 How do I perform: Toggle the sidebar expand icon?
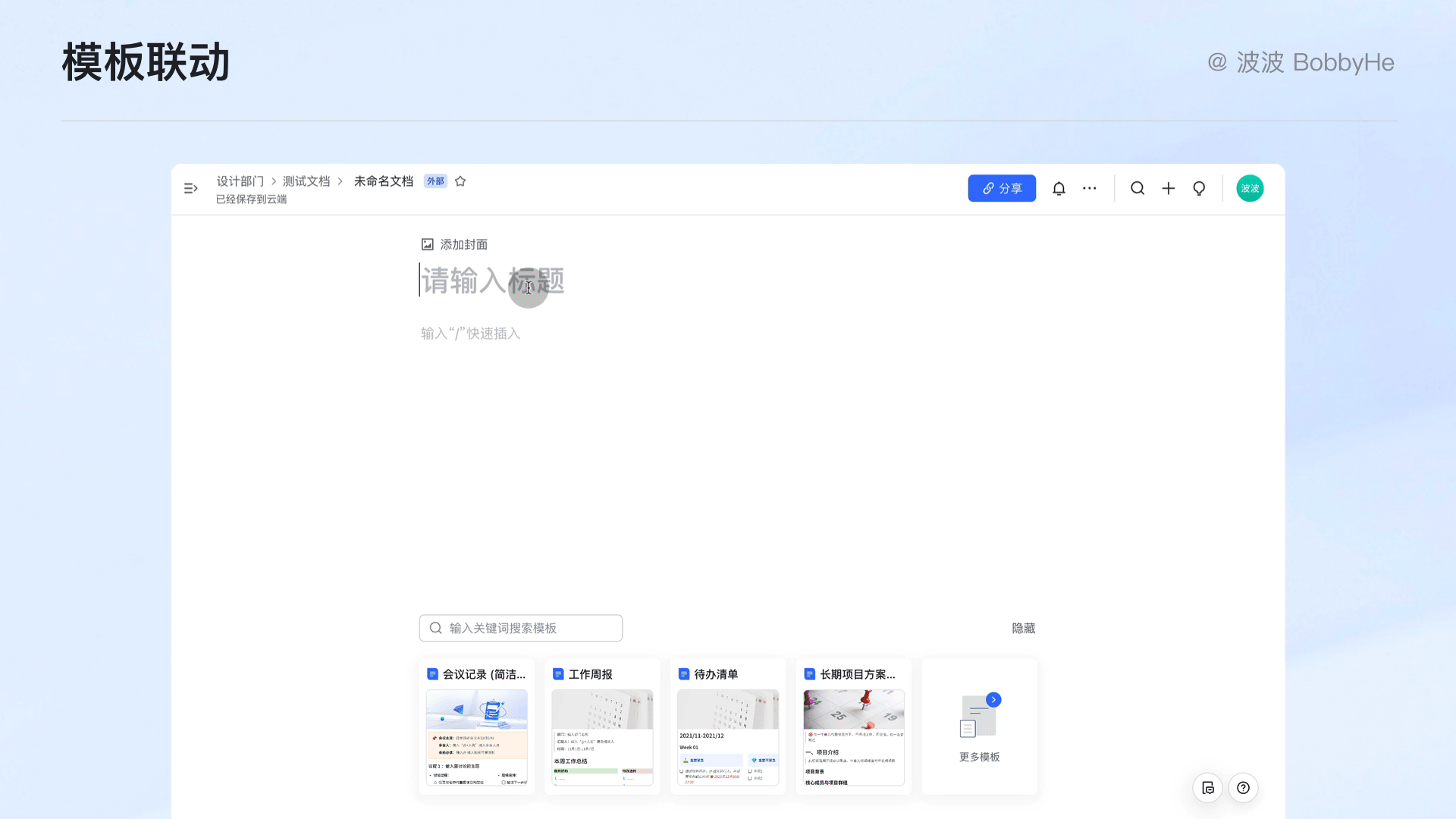pyautogui.click(x=191, y=188)
